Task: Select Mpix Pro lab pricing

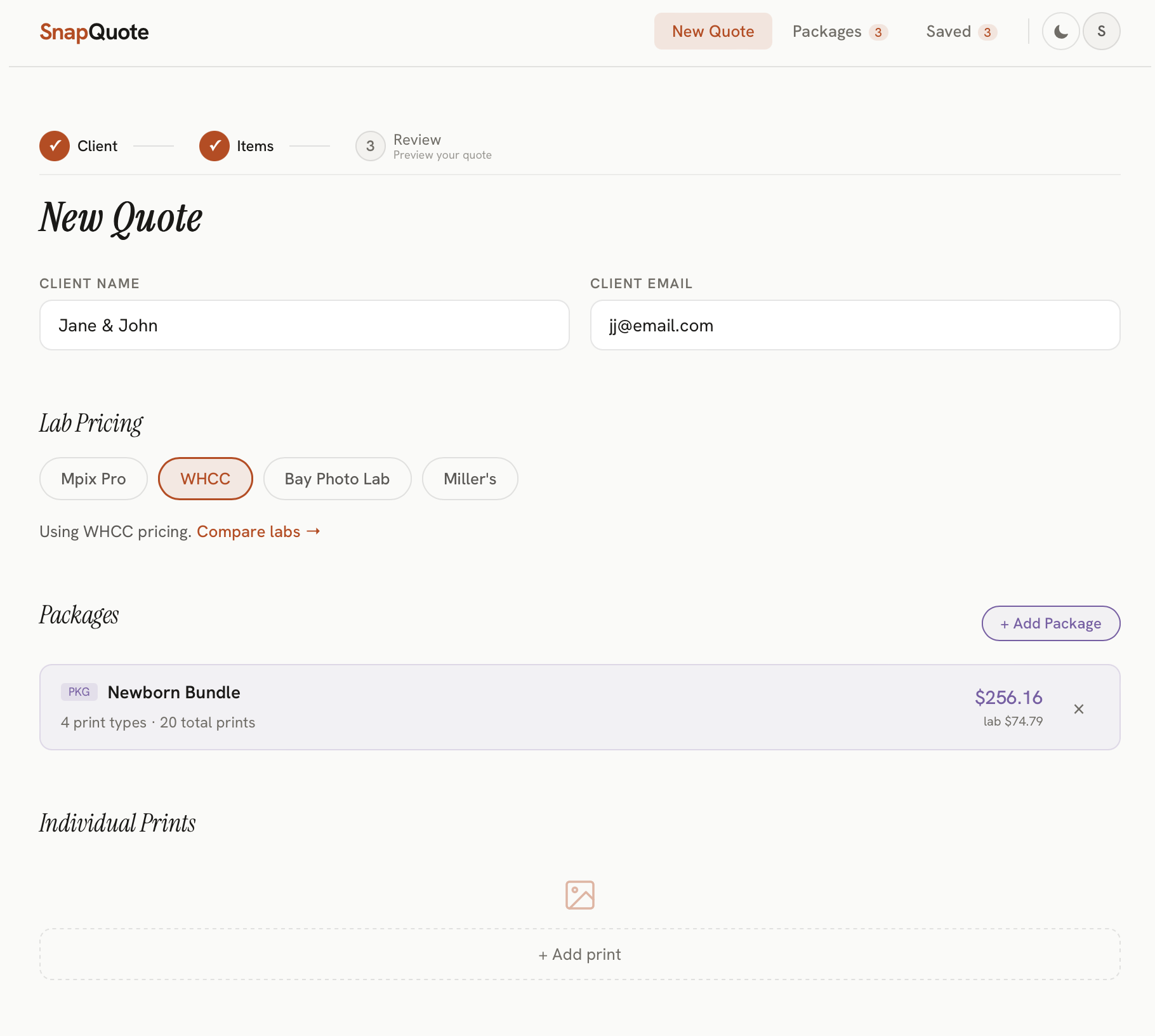Action: tap(93, 479)
